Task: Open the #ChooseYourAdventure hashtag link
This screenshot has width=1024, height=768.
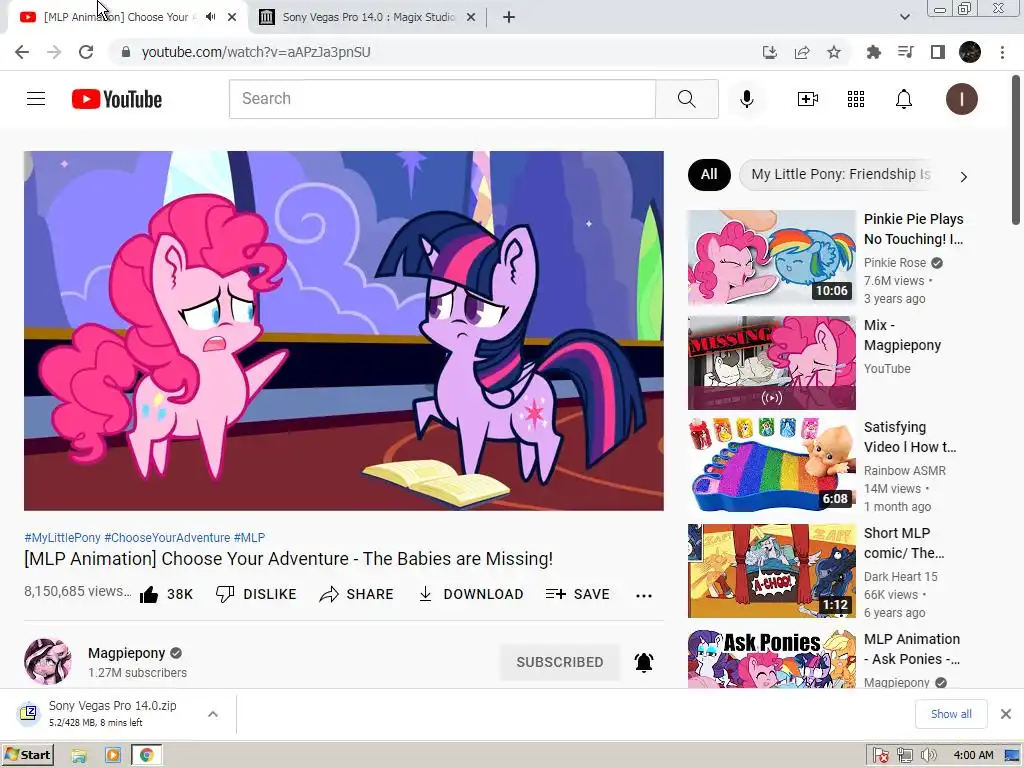Action: 167,537
